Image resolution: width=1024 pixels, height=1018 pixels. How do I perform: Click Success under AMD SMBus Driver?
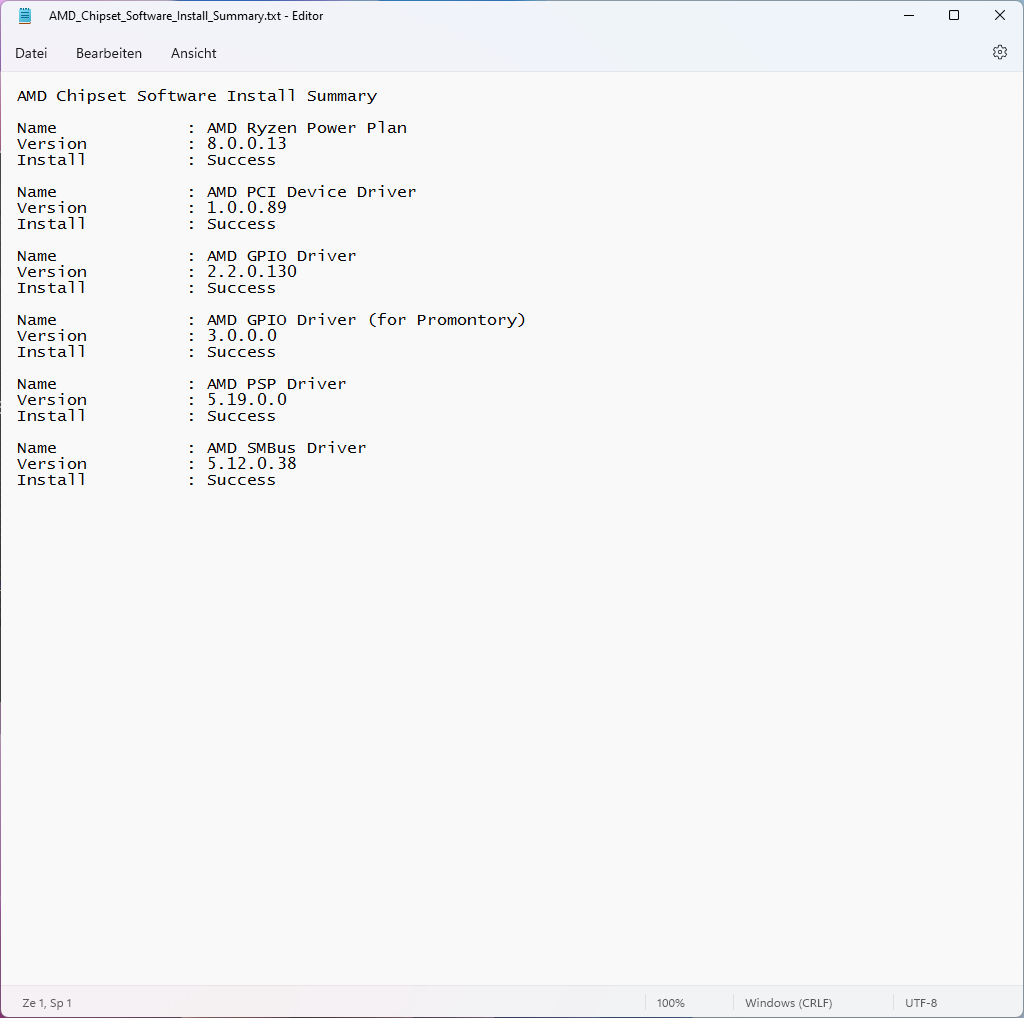[x=242, y=480]
